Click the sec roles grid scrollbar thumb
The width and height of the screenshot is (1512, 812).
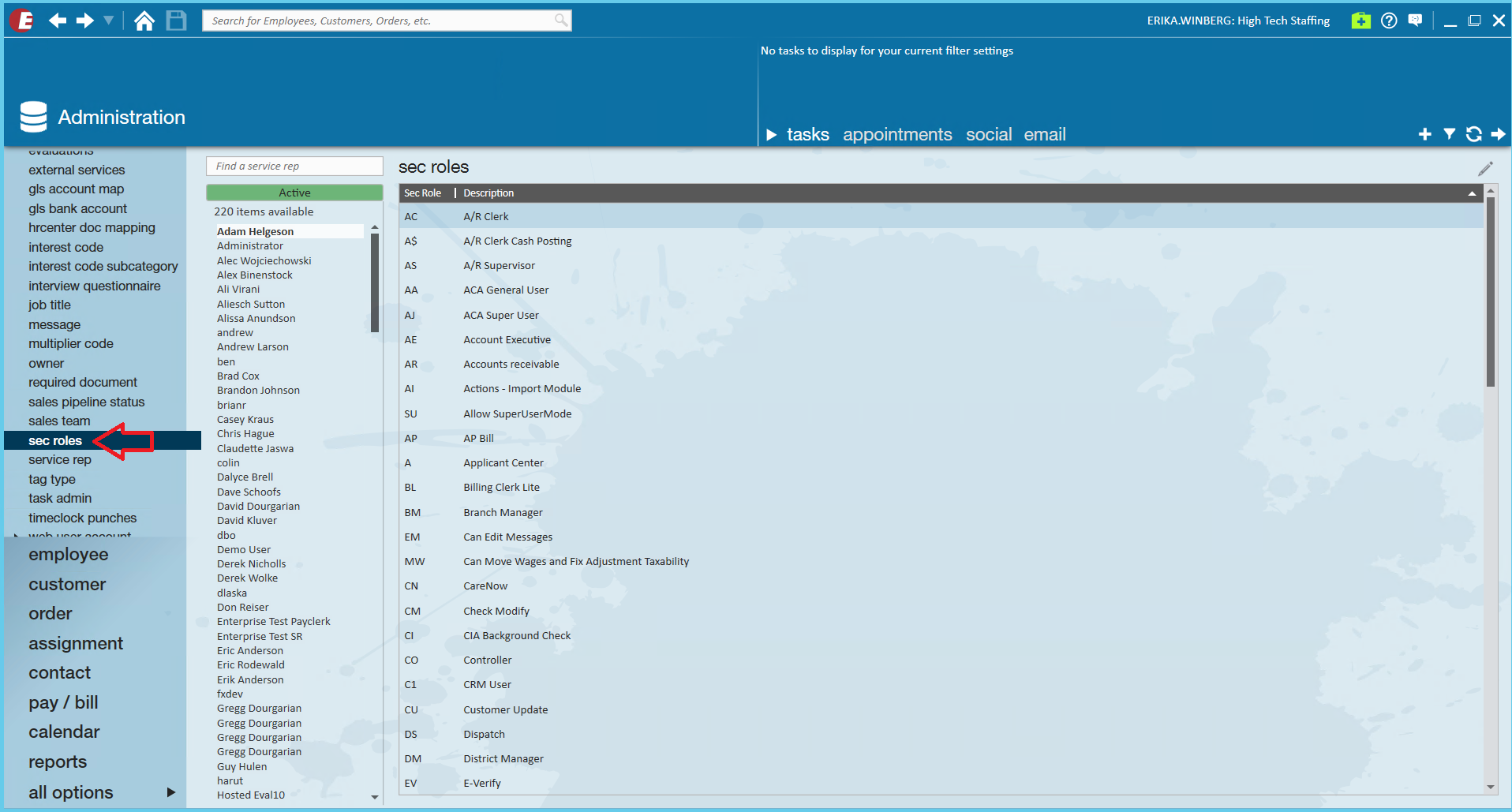[1490, 292]
